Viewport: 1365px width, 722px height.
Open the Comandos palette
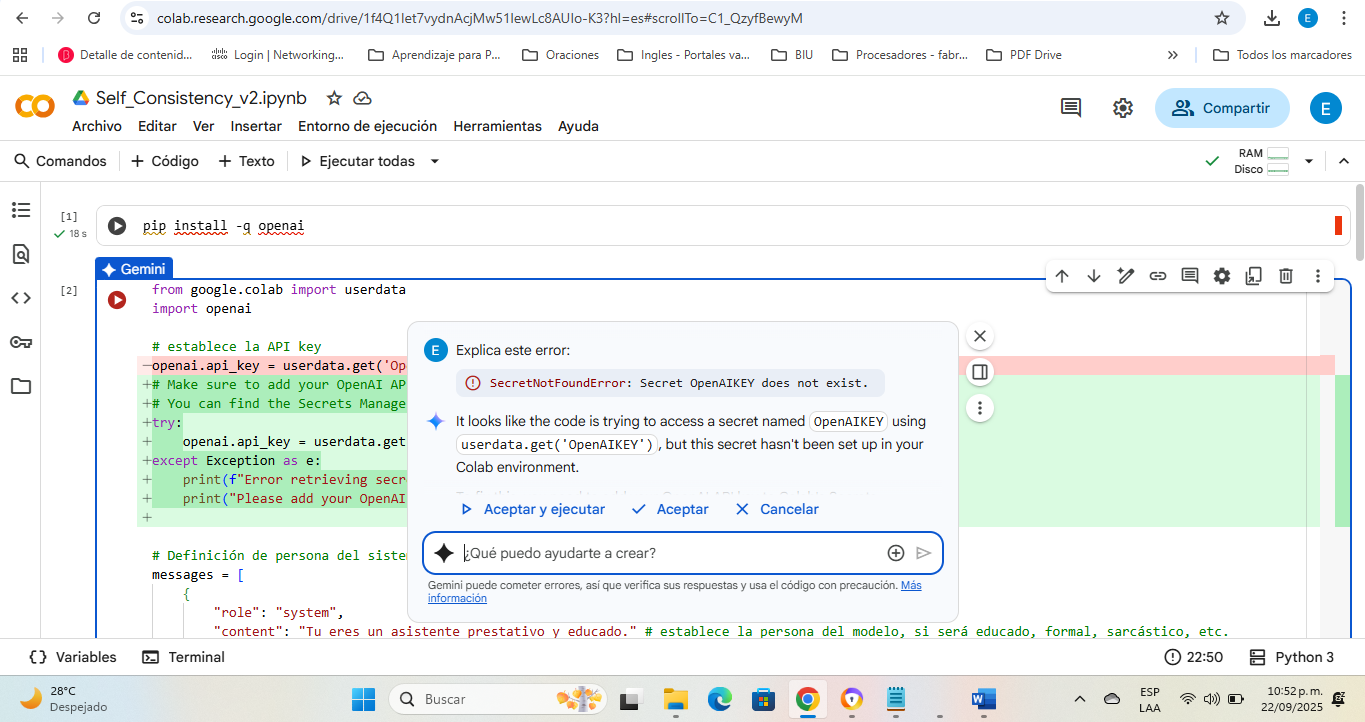click(x=59, y=161)
